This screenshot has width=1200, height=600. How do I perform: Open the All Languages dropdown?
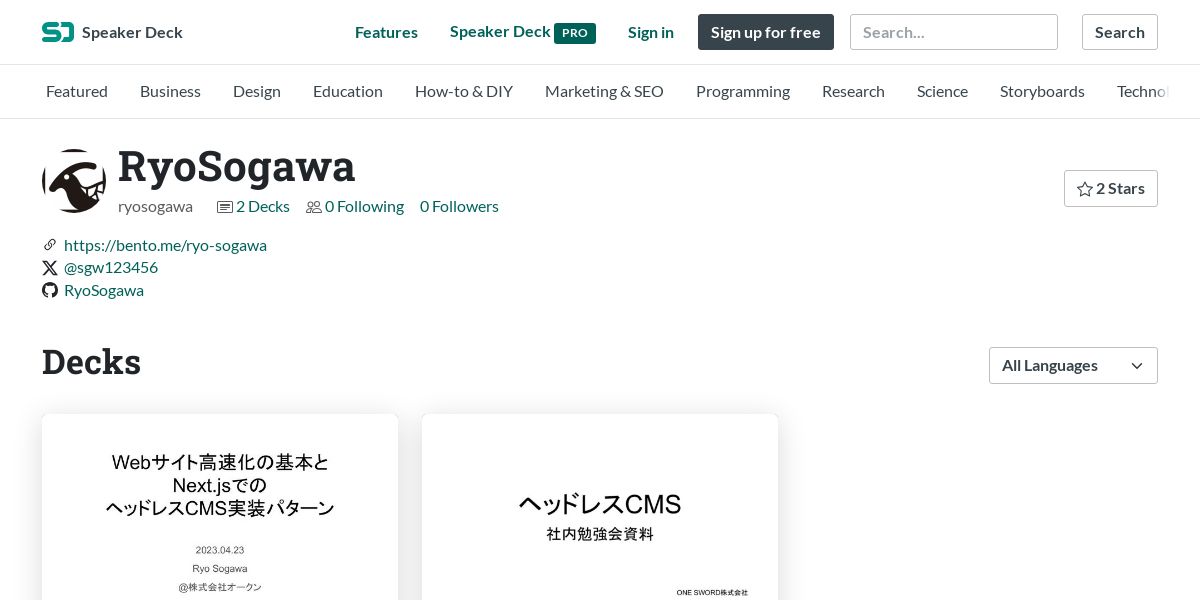[x=1073, y=365]
